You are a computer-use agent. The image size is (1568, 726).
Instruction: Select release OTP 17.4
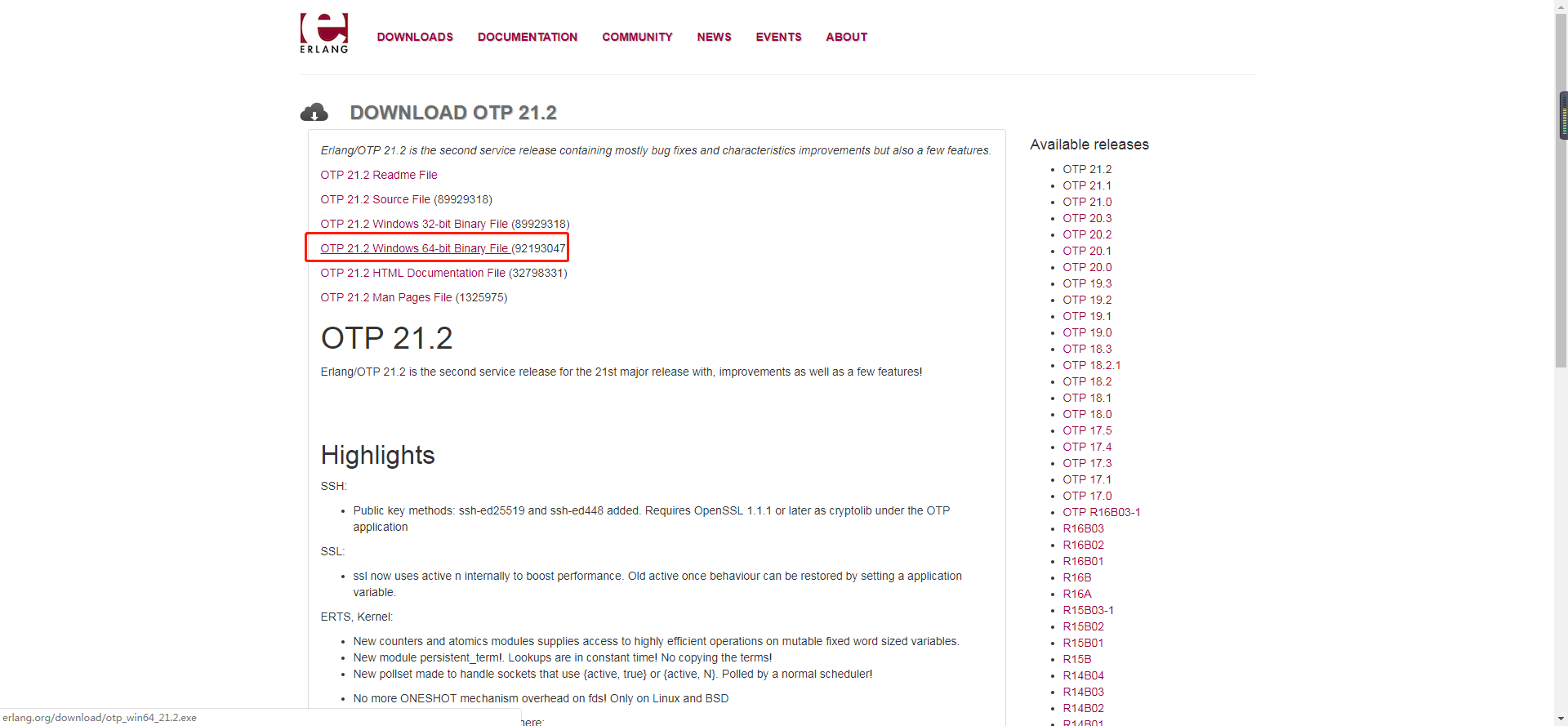click(1087, 447)
